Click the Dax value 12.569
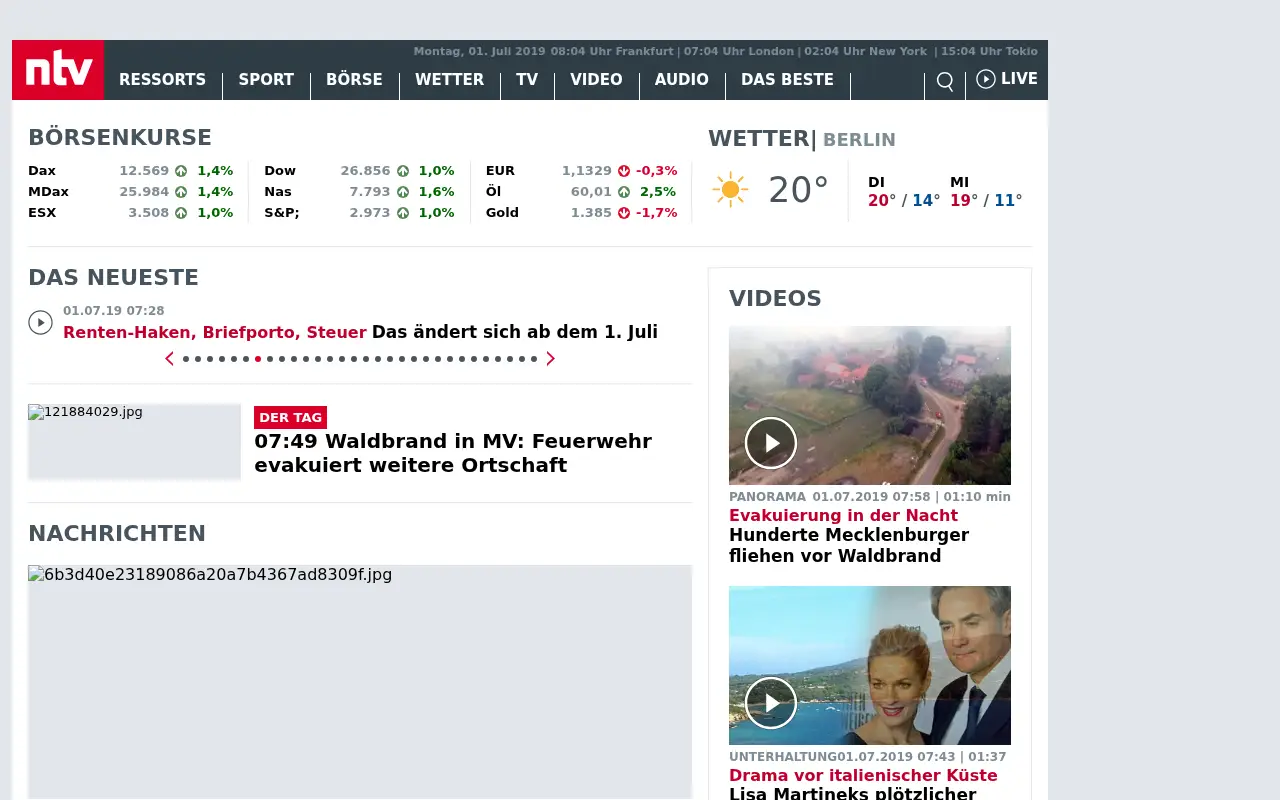The image size is (1280, 800). coord(144,171)
